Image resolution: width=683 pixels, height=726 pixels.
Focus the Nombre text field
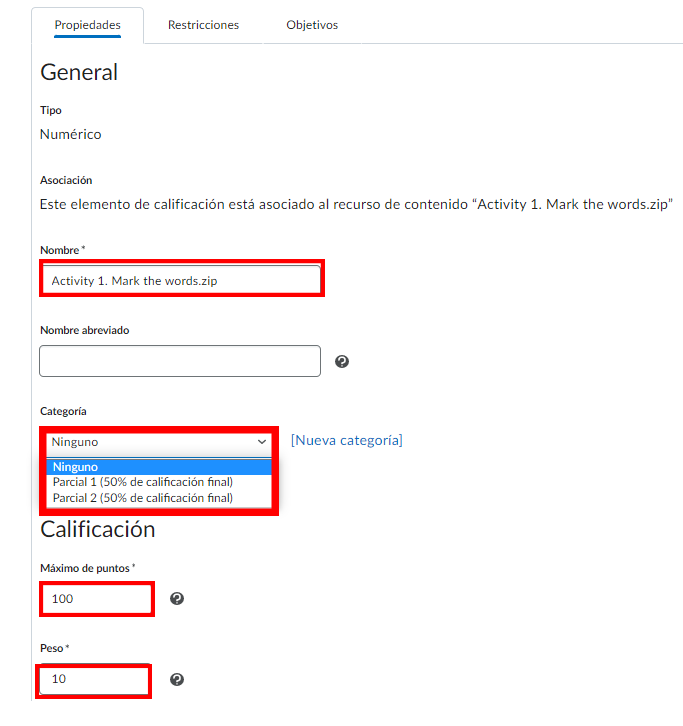(181, 281)
